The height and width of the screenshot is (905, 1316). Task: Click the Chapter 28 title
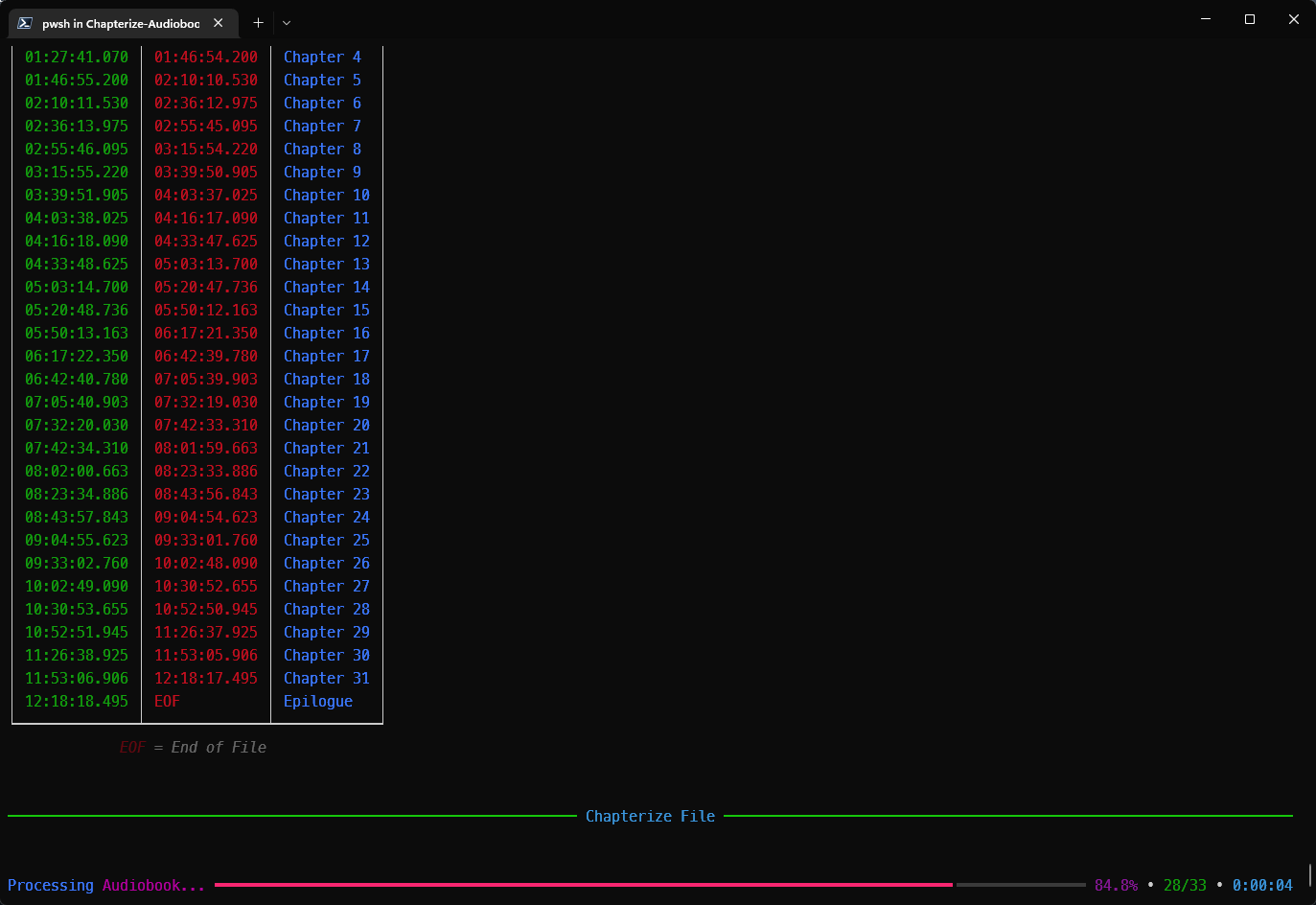[x=327, y=610]
